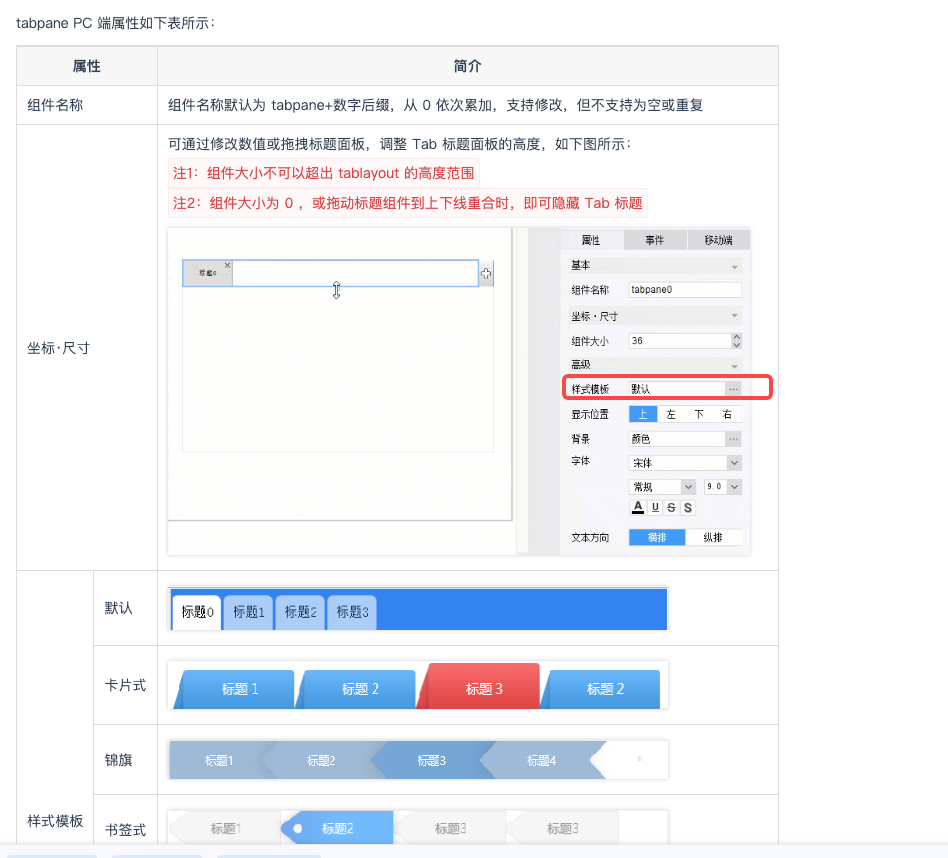The width and height of the screenshot is (948, 858).
Task: Click 标题3 in the 默认 style sample
Action: click(x=352, y=612)
